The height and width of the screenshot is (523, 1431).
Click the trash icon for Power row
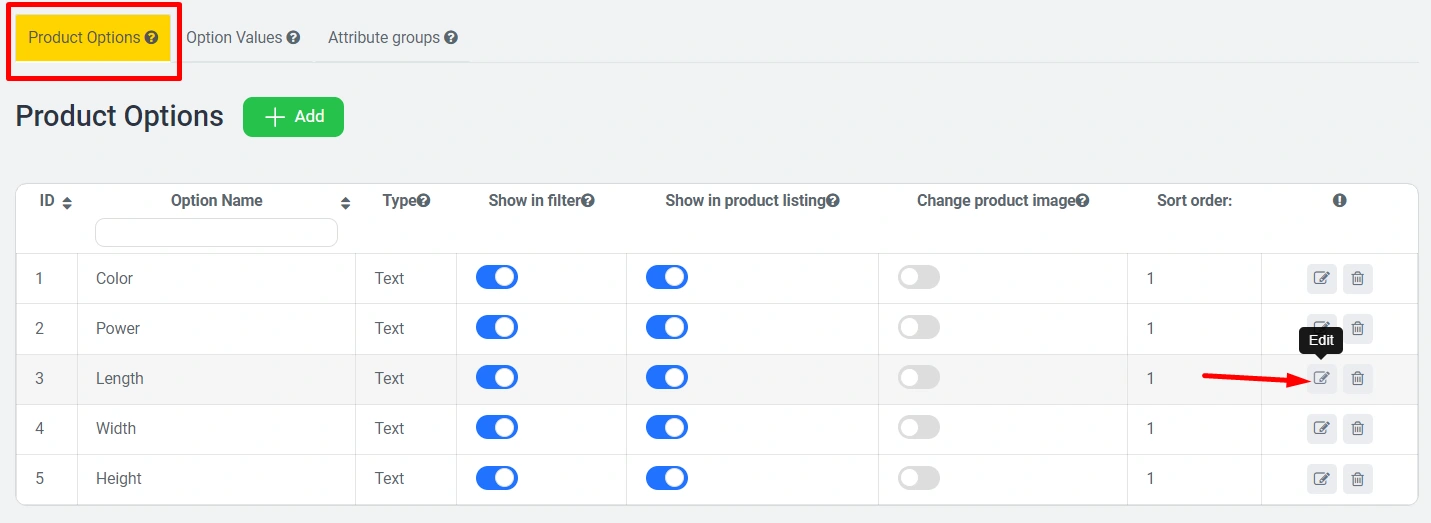coord(1357,328)
